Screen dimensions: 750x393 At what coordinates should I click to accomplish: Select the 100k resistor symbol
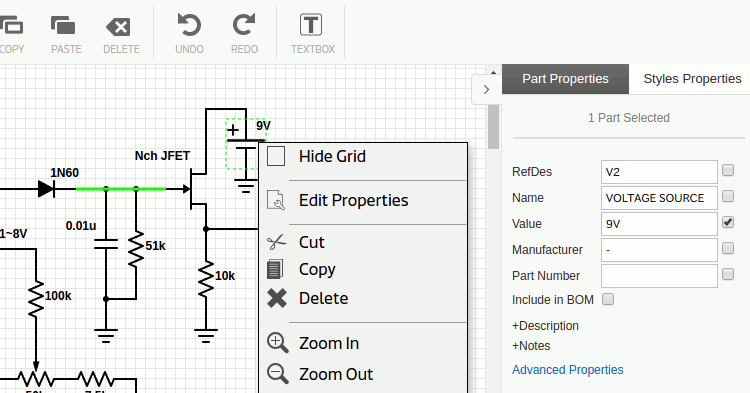(x=36, y=299)
